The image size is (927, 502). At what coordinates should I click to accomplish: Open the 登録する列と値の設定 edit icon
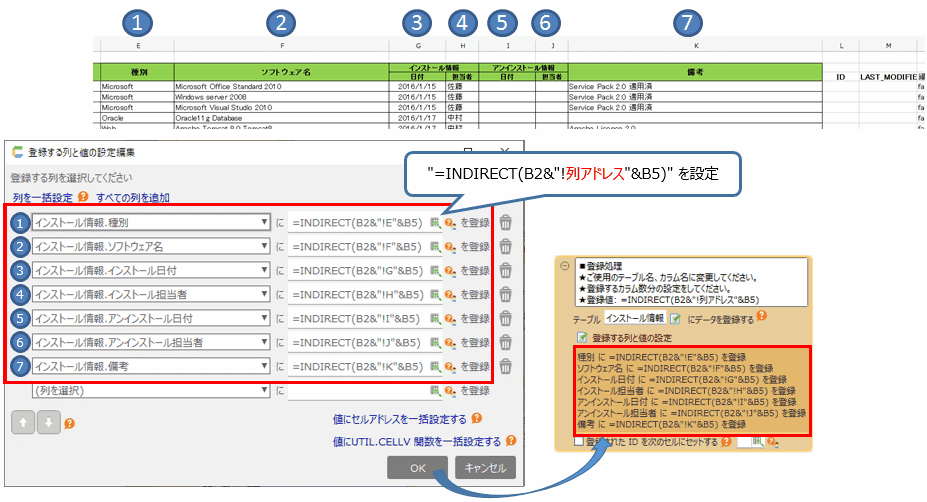coord(582,338)
